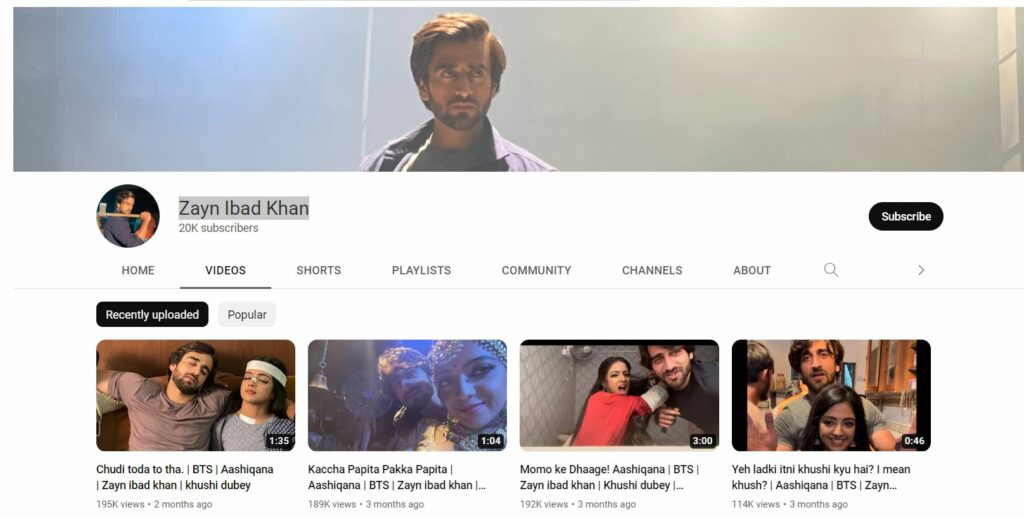
Task: Click the 195K views 2 months ago text
Action: (154, 504)
